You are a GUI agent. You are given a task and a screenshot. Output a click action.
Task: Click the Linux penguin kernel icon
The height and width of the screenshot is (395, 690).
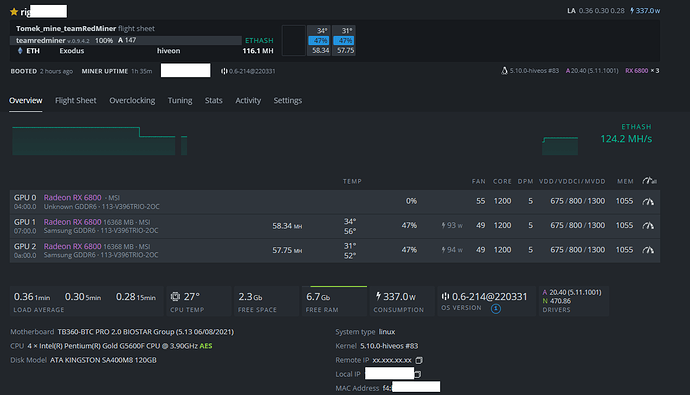(504, 71)
